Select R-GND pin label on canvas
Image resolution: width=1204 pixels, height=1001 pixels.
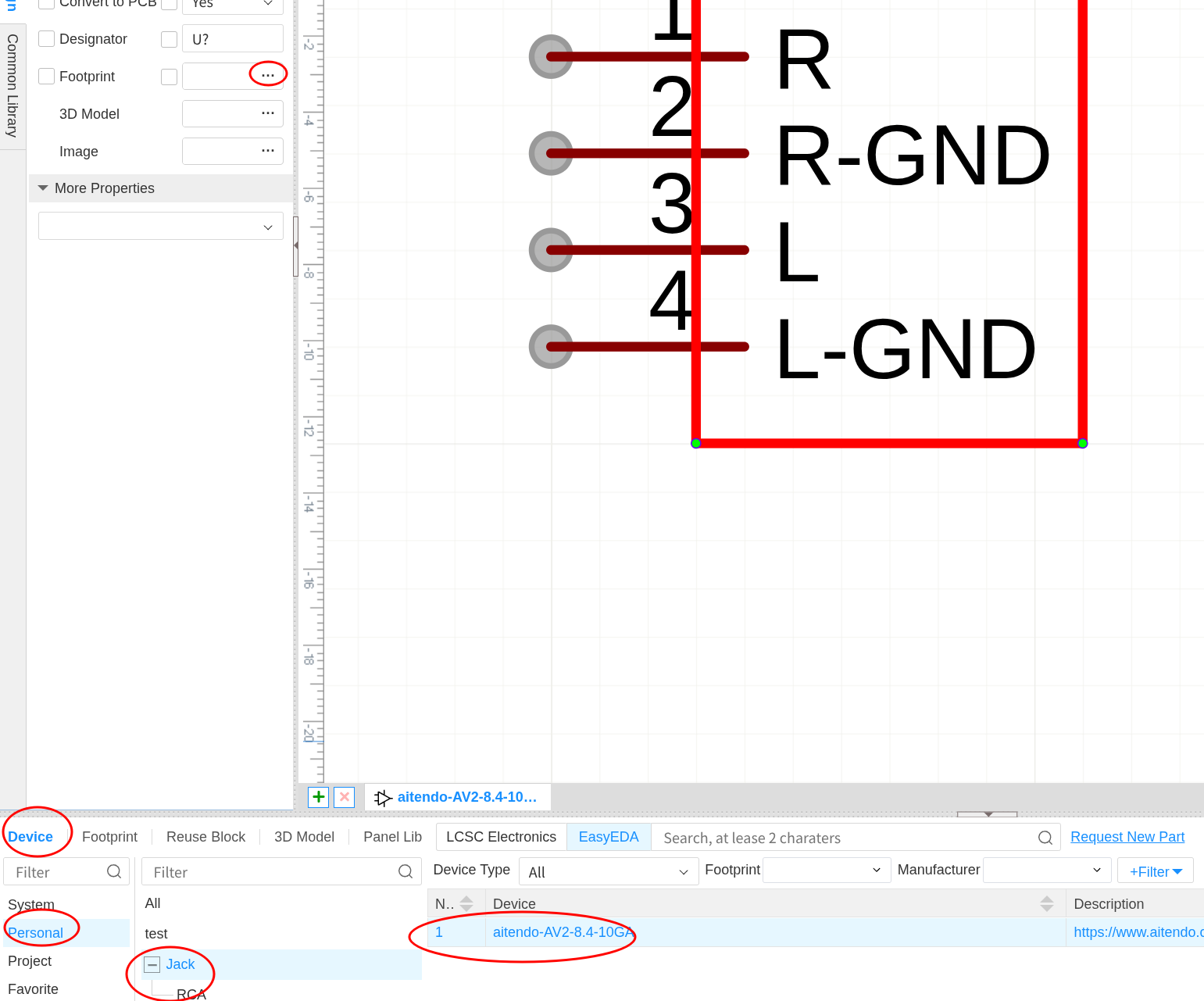(913, 156)
